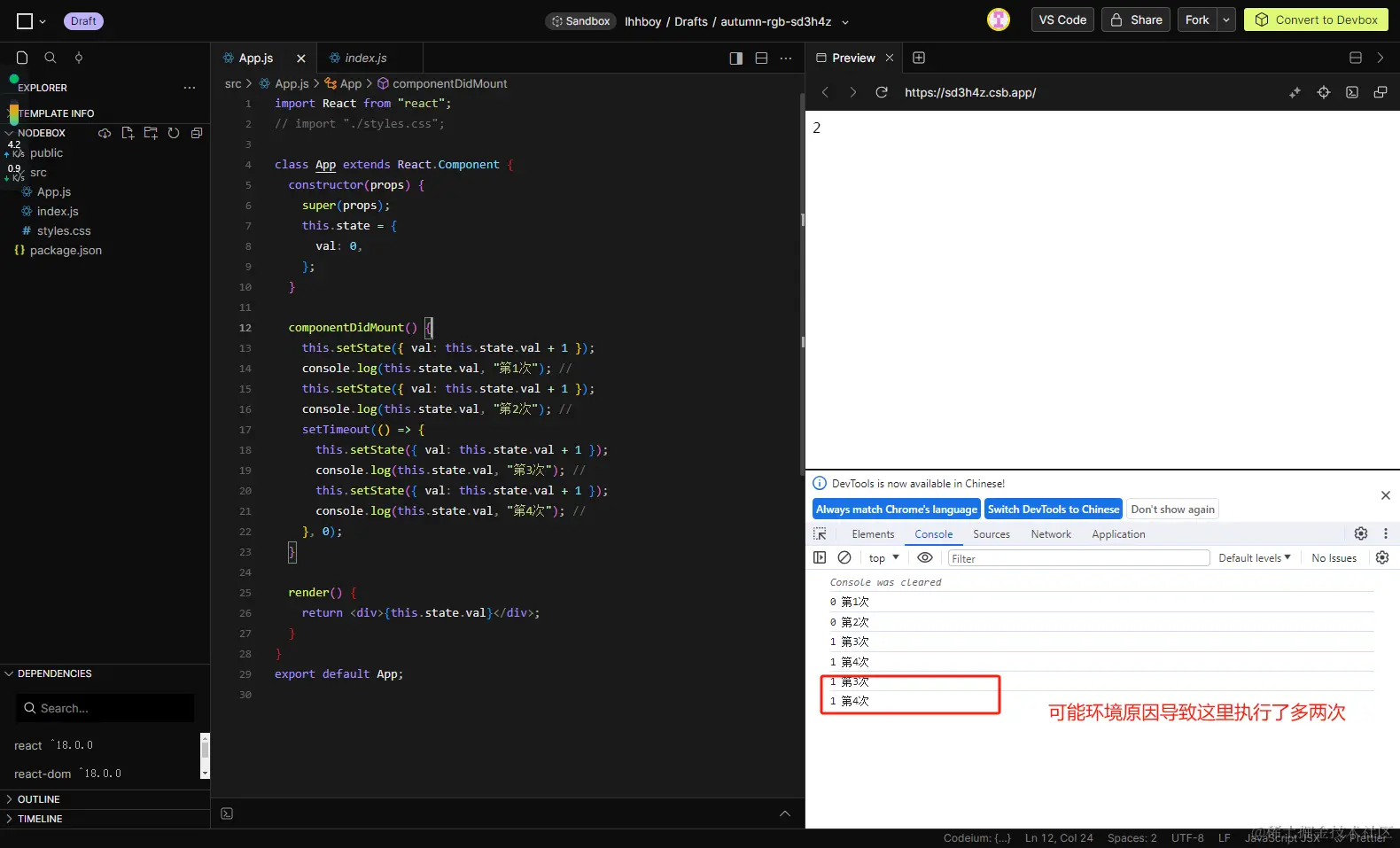Open the CodeSandbox main menu logo
The width and height of the screenshot is (1400, 848).
[25, 21]
